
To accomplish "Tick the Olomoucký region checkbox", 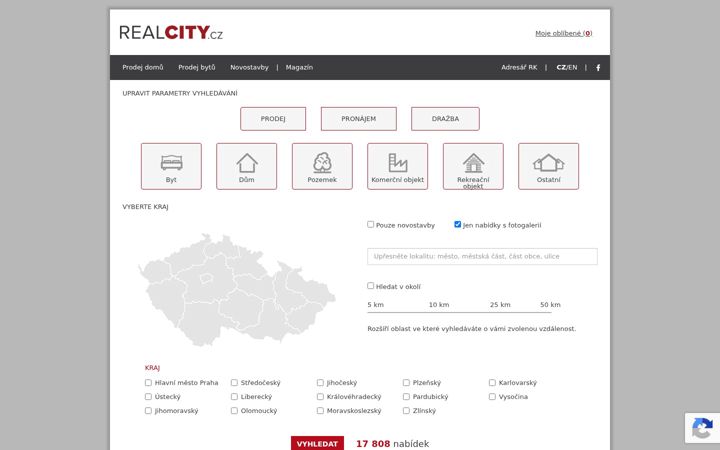I will click(234, 411).
